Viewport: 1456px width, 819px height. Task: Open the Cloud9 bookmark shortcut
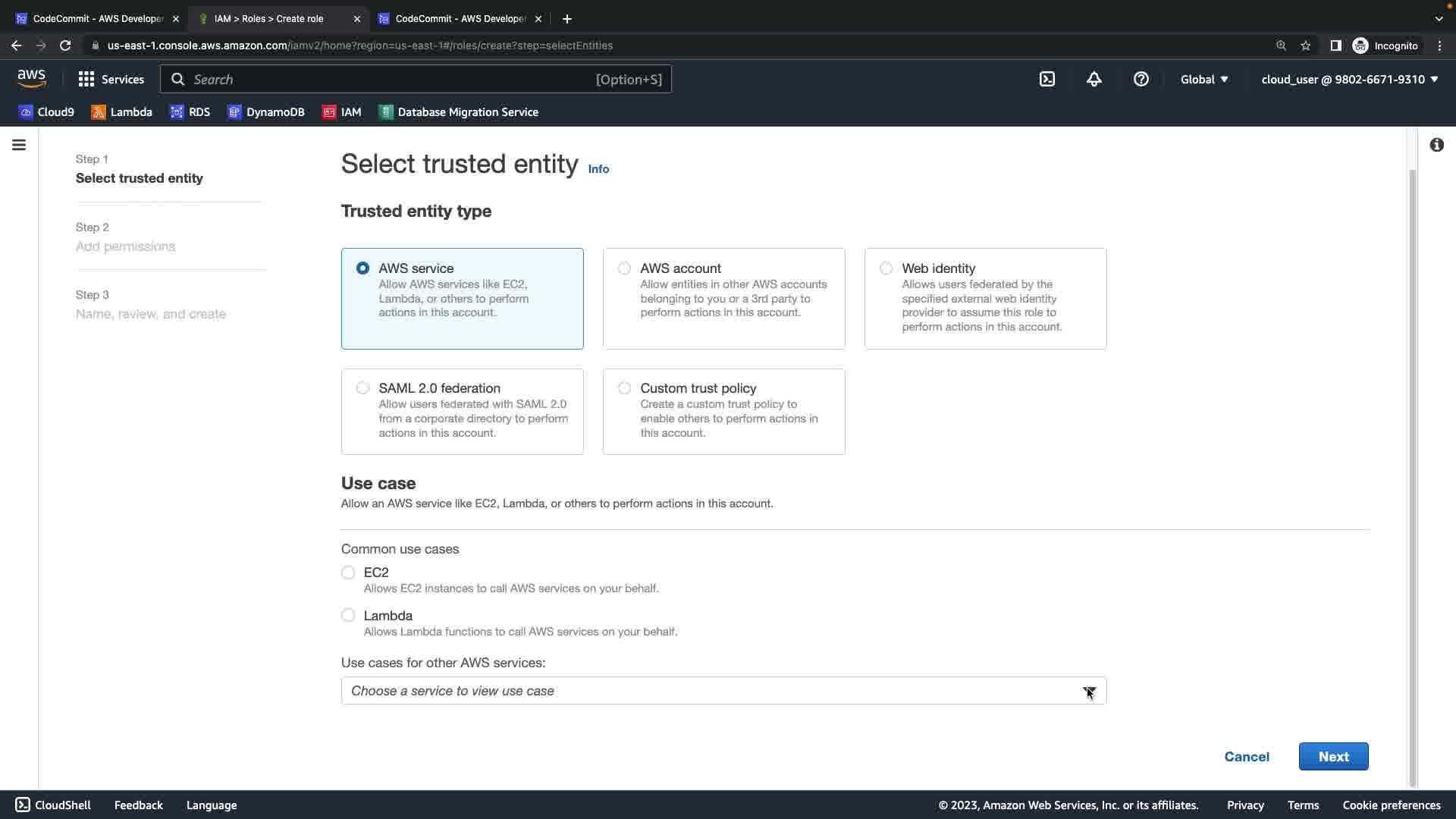click(47, 112)
